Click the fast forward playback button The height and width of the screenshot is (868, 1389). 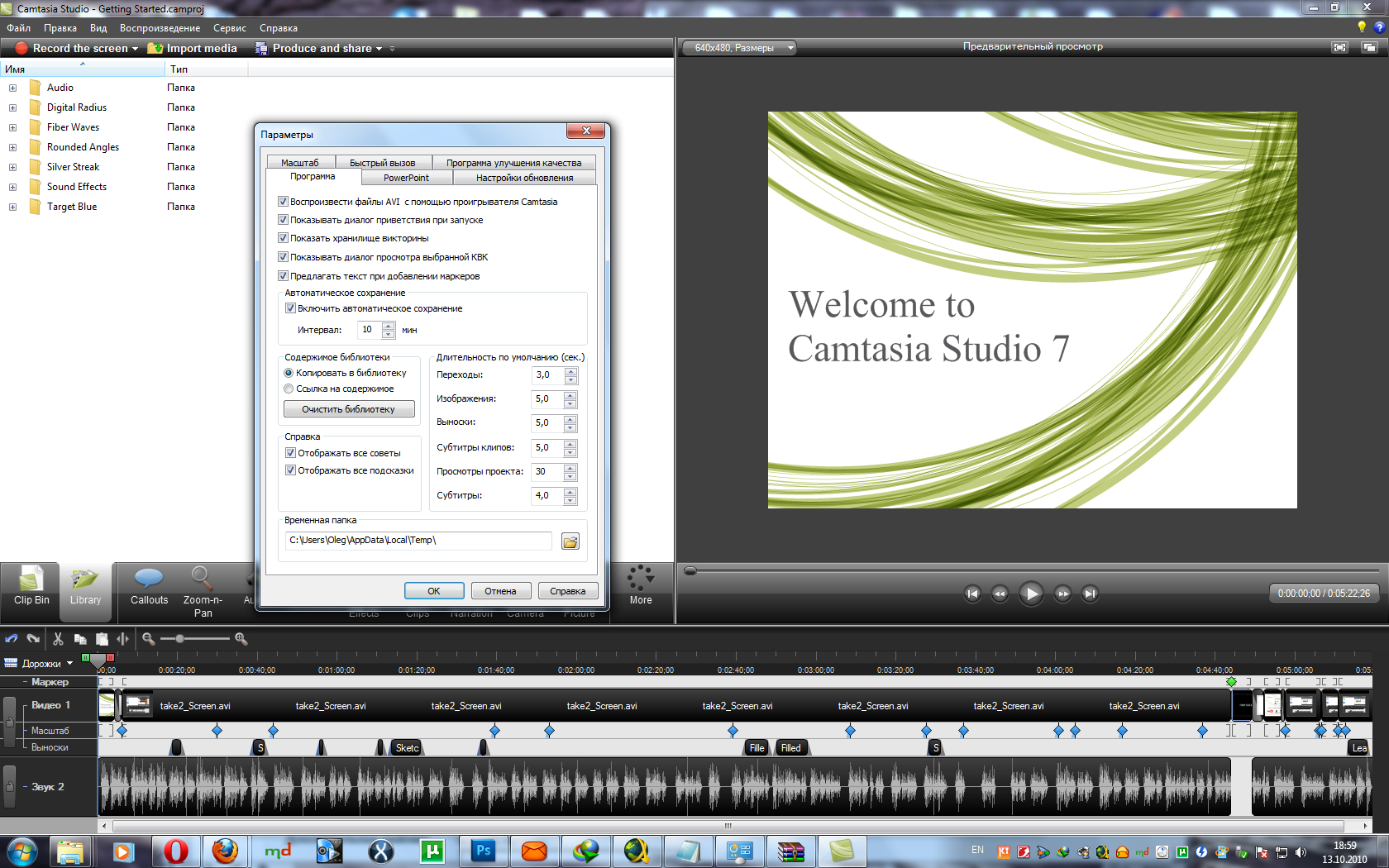tap(1062, 594)
